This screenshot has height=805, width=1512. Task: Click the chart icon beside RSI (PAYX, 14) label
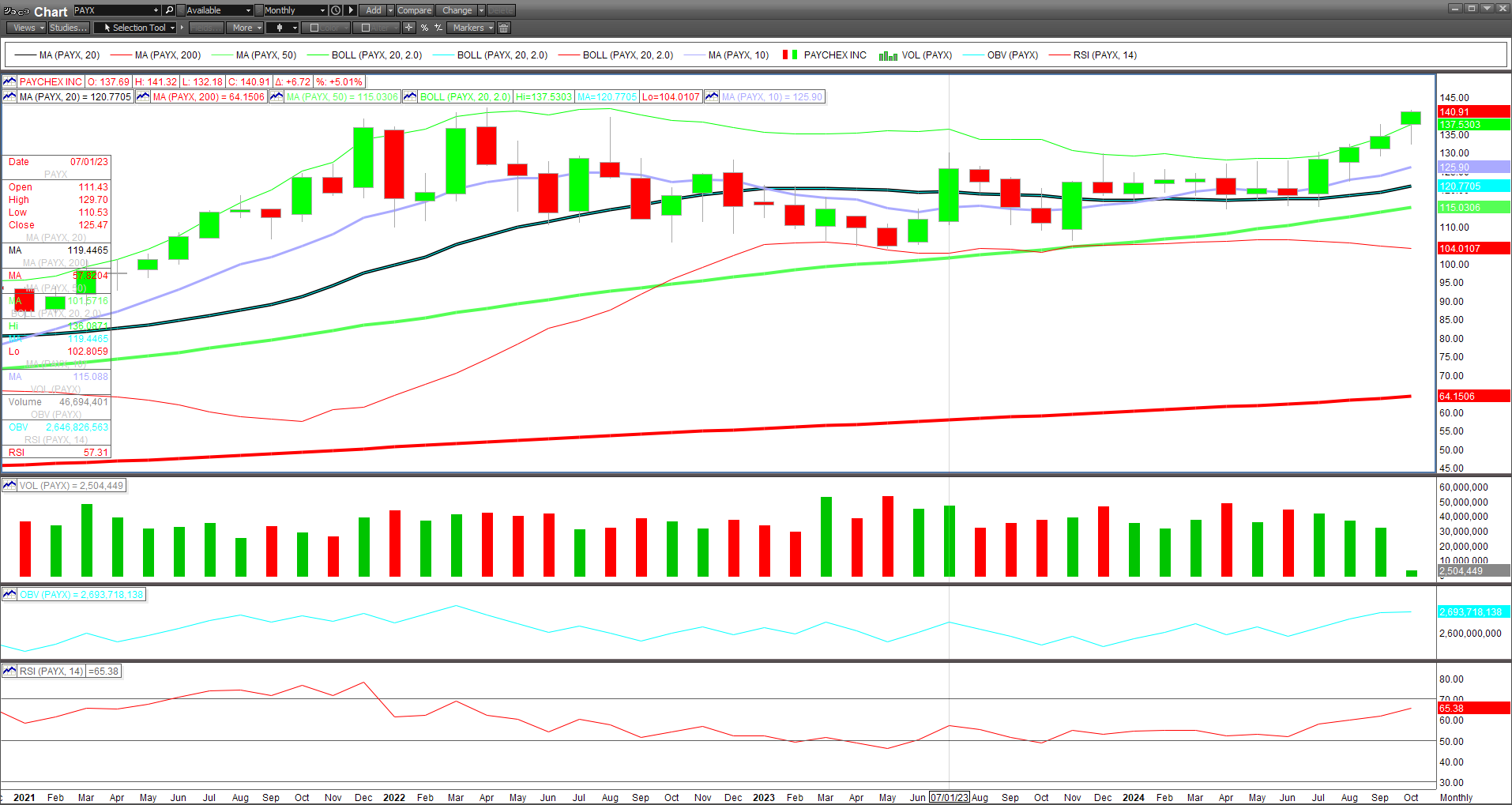9,671
